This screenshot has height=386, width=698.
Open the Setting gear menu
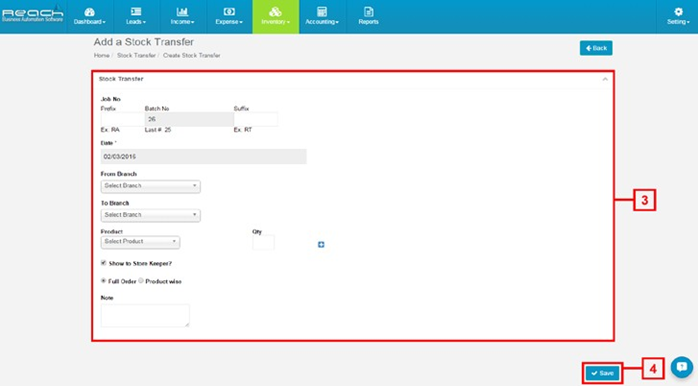[678, 16]
